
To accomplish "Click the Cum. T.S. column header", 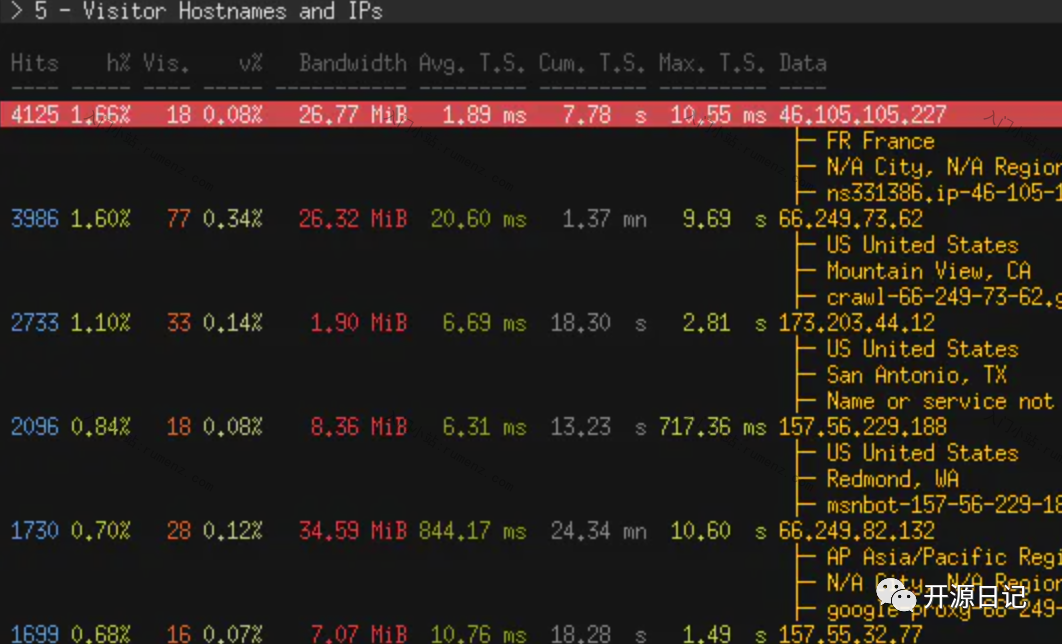I will tap(592, 63).
